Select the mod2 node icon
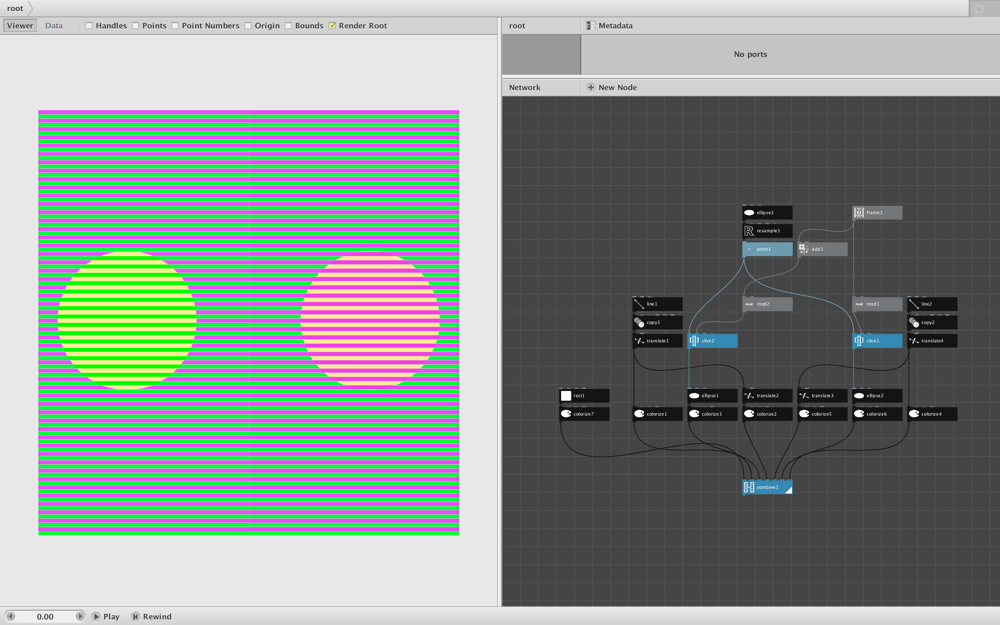The width and height of the screenshot is (1000, 625). point(749,304)
